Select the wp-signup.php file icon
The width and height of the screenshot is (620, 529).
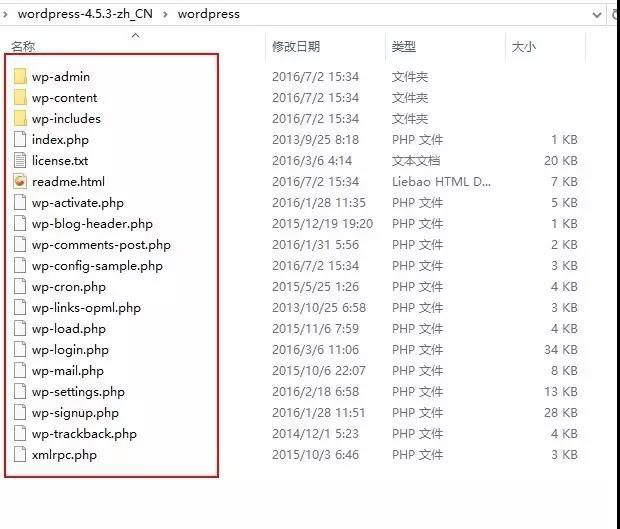20,412
